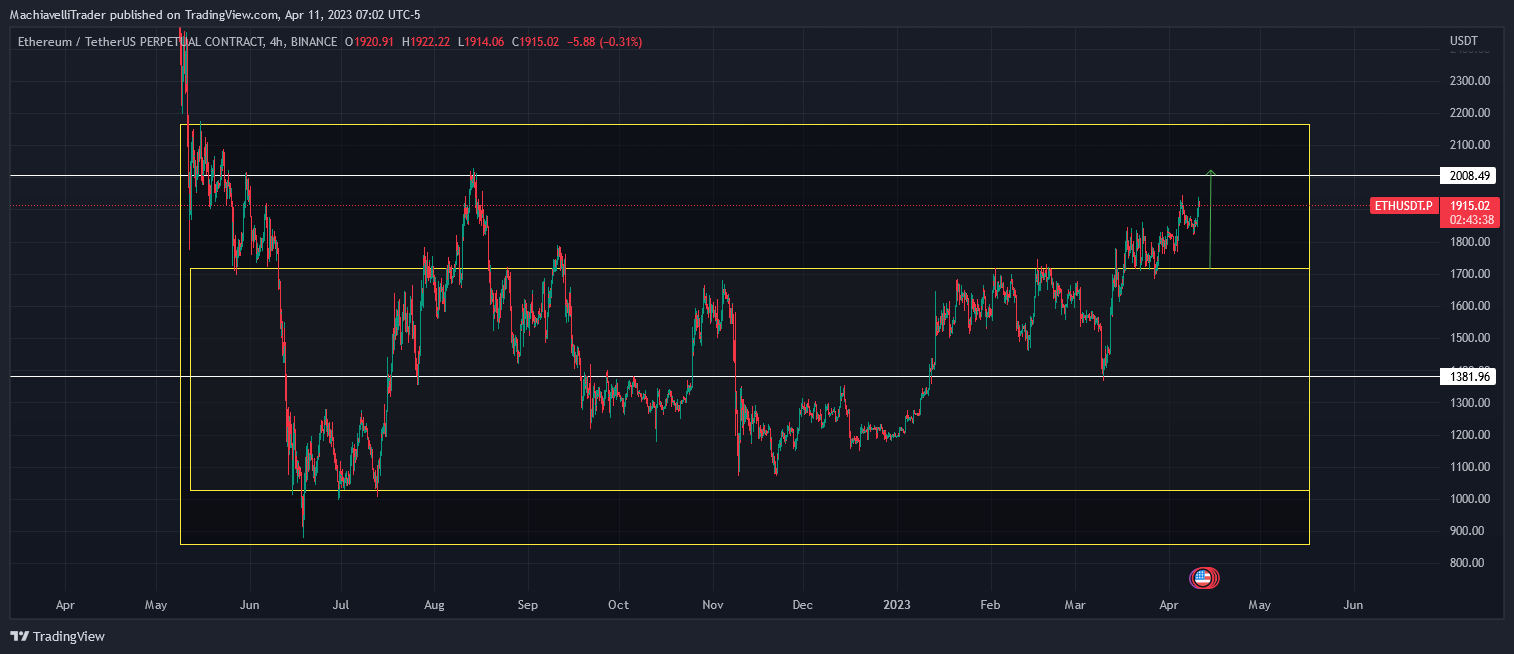Viewport: 1514px width, 654px height.
Task: Click the 1600.00 price axis label
Action: pos(1470,306)
